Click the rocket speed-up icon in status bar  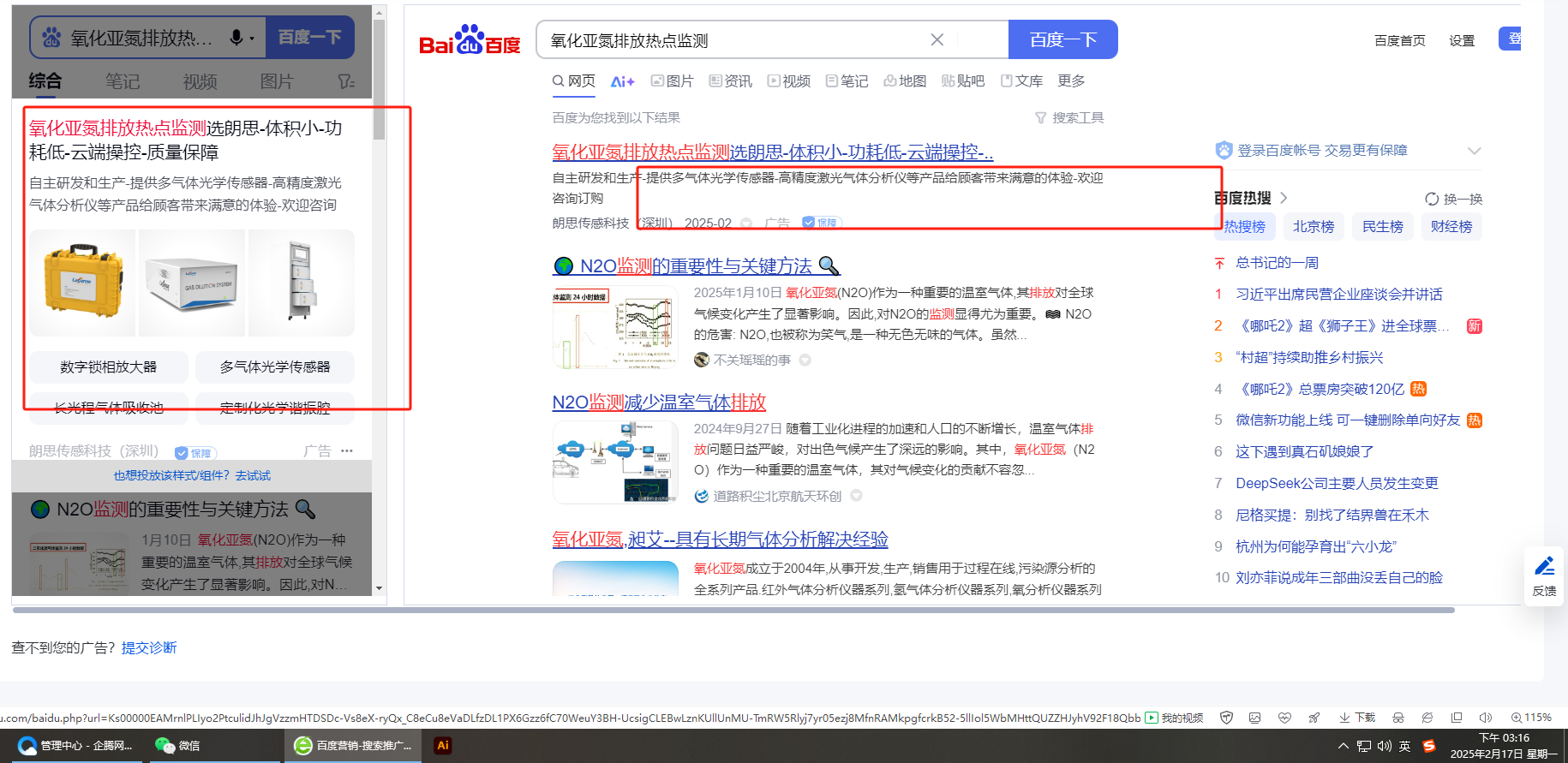click(1314, 718)
